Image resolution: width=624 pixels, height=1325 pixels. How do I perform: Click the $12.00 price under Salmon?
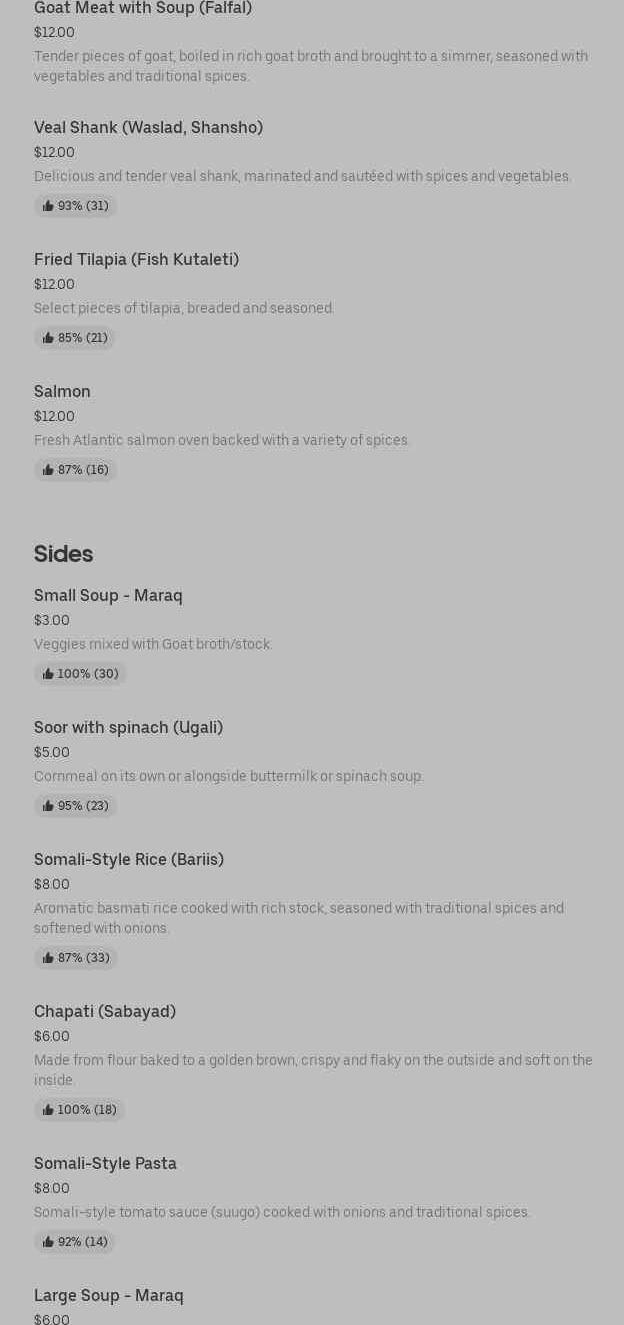coord(54,416)
